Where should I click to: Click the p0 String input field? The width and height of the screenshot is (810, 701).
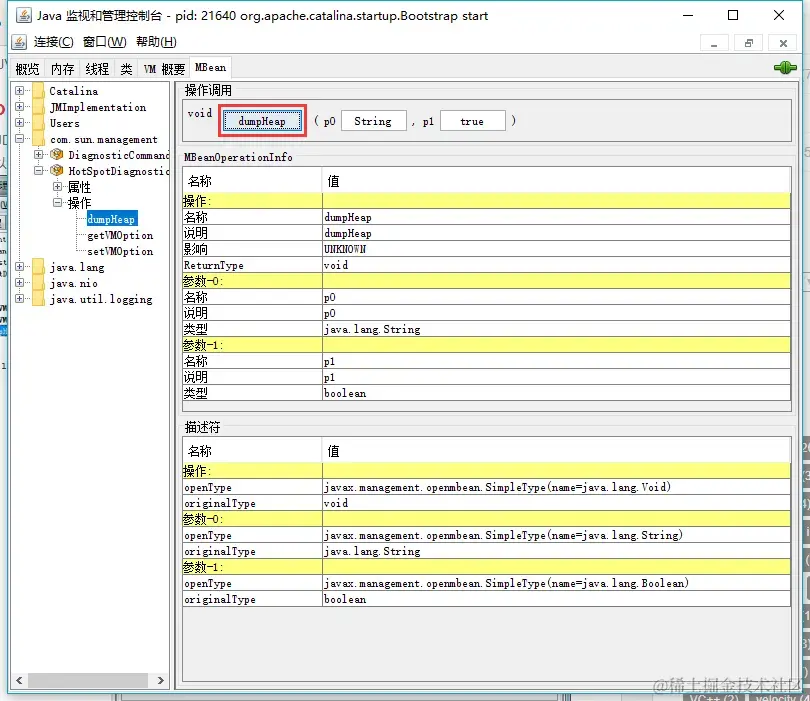[x=373, y=121]
